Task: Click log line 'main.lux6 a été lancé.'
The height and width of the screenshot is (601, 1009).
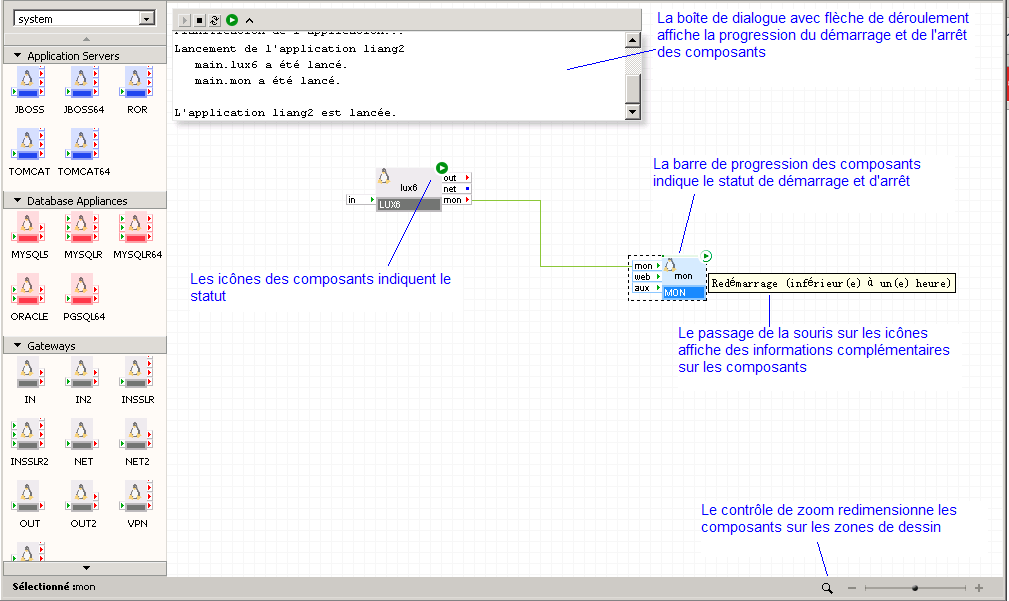Action: coord(271,64)
